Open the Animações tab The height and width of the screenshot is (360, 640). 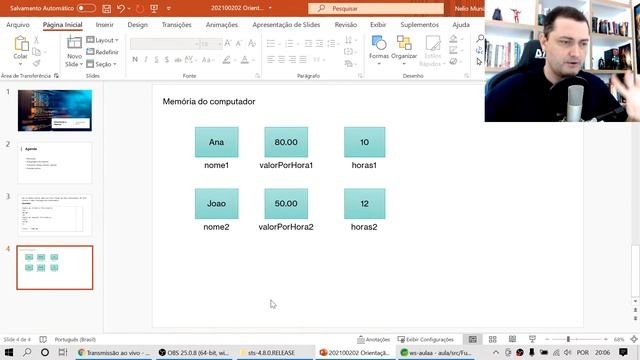[x=222, y=25]
